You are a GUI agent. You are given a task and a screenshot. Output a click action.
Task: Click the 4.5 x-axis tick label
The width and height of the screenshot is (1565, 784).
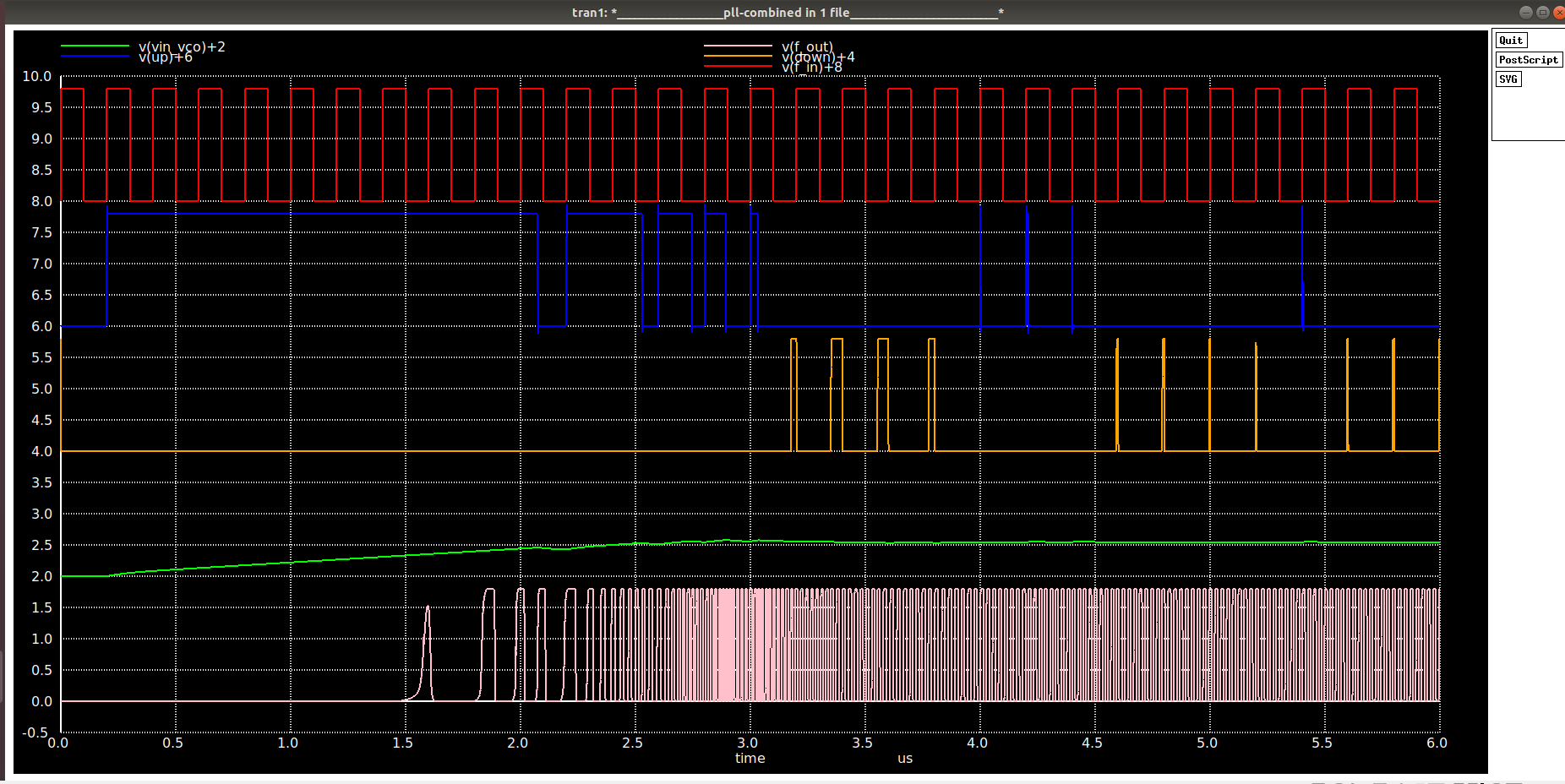click(x=1092, y=743)
